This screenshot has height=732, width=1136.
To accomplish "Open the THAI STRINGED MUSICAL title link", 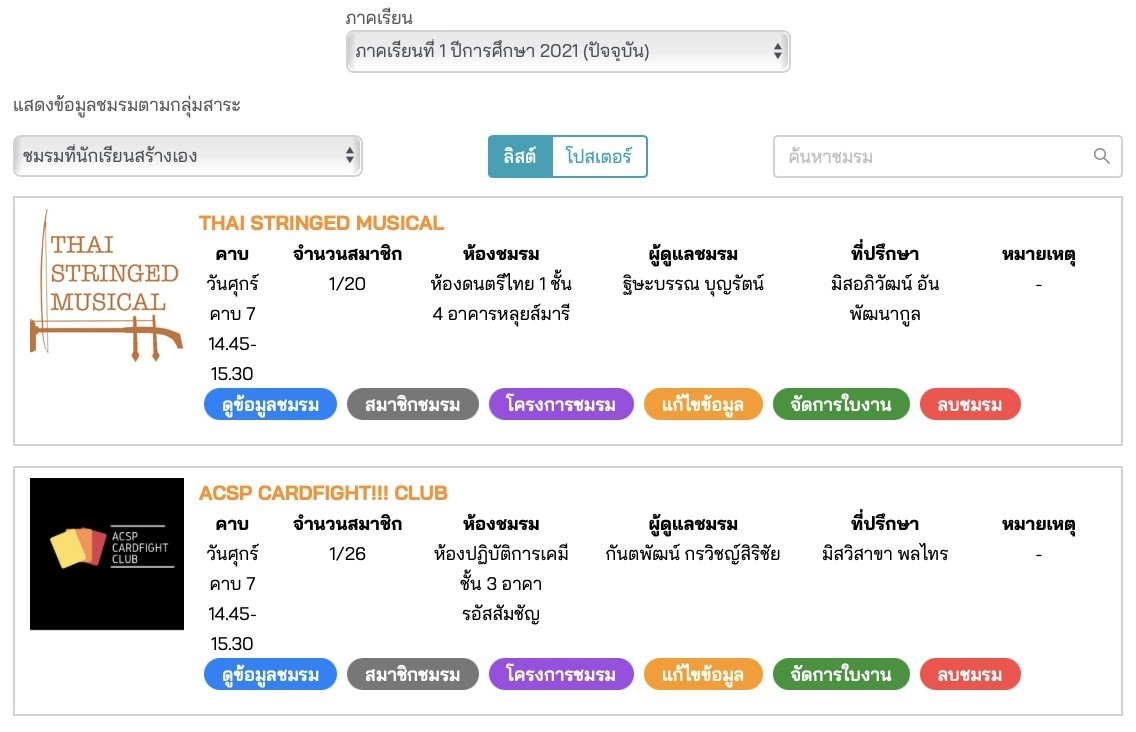I will pos(321,223).
